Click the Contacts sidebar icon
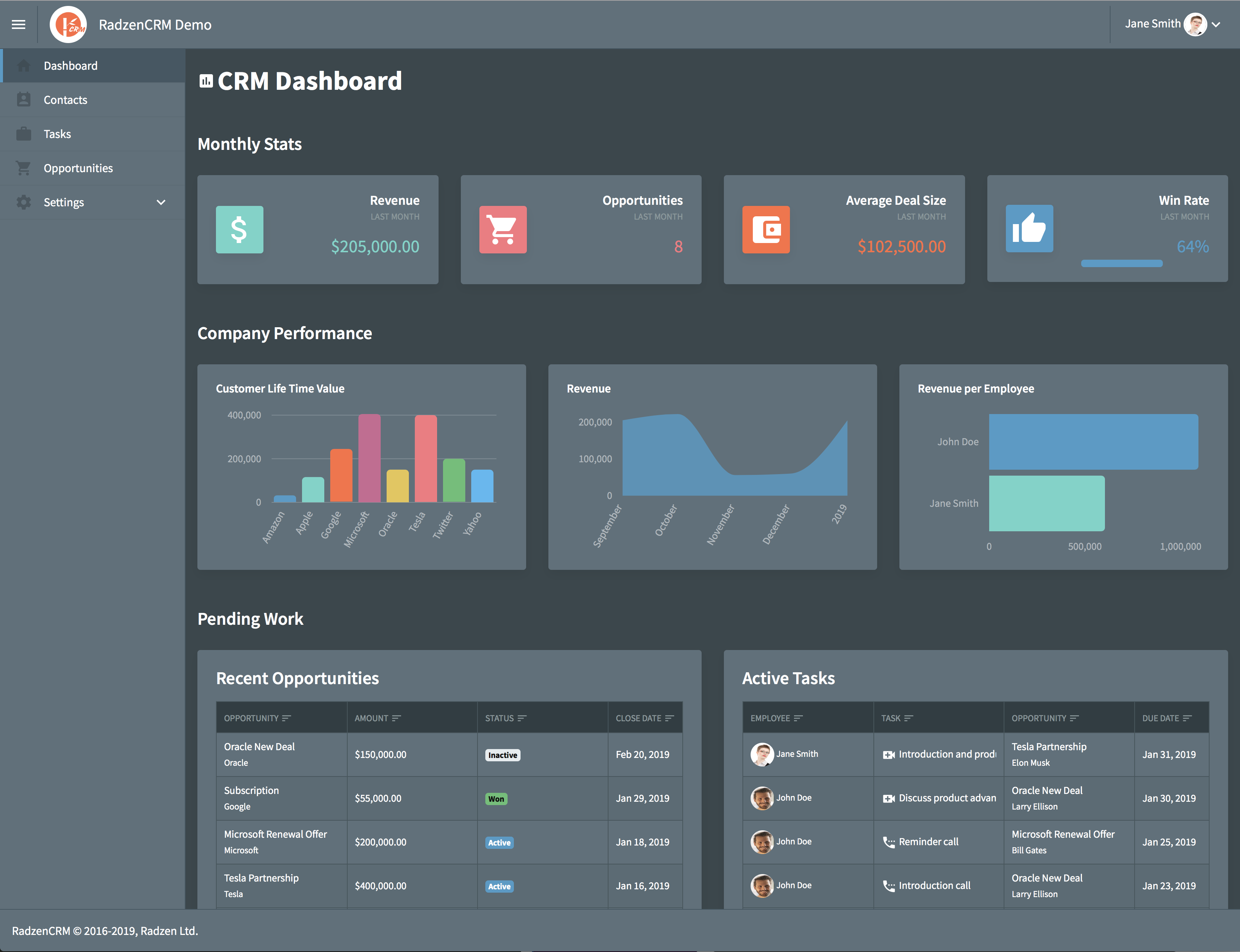 point(24,99)
